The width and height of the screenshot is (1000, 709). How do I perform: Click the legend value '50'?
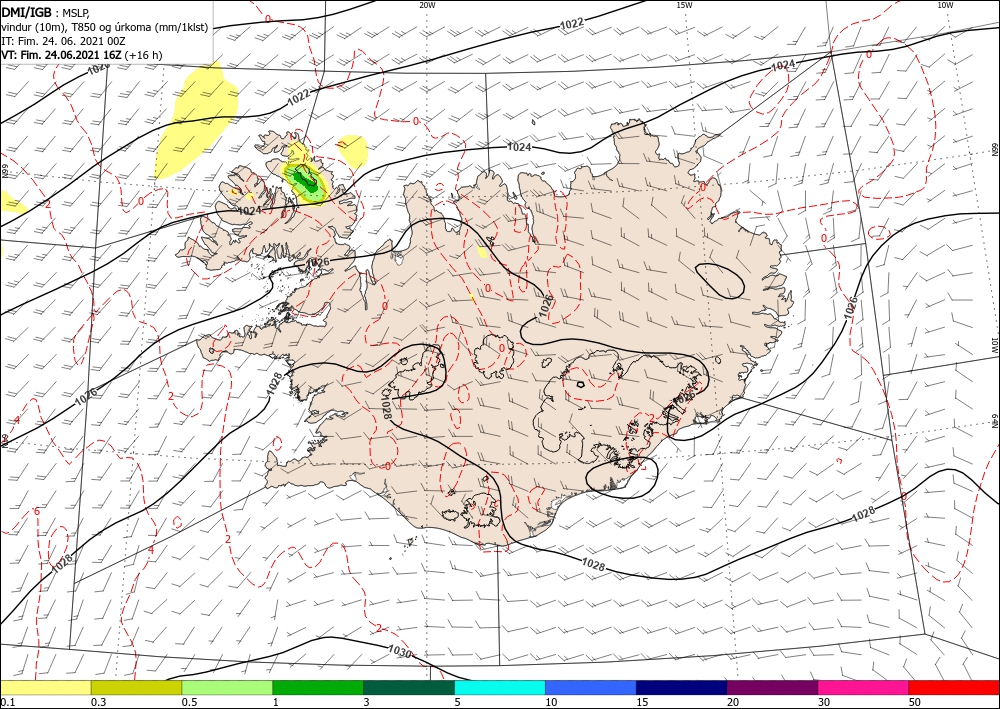point(915,702)
